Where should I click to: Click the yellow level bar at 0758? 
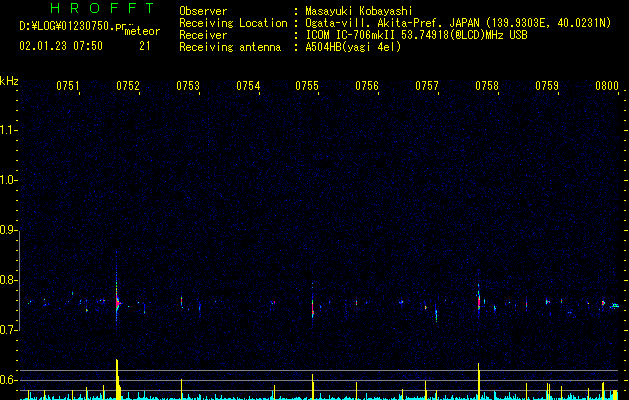click(479, 381)
